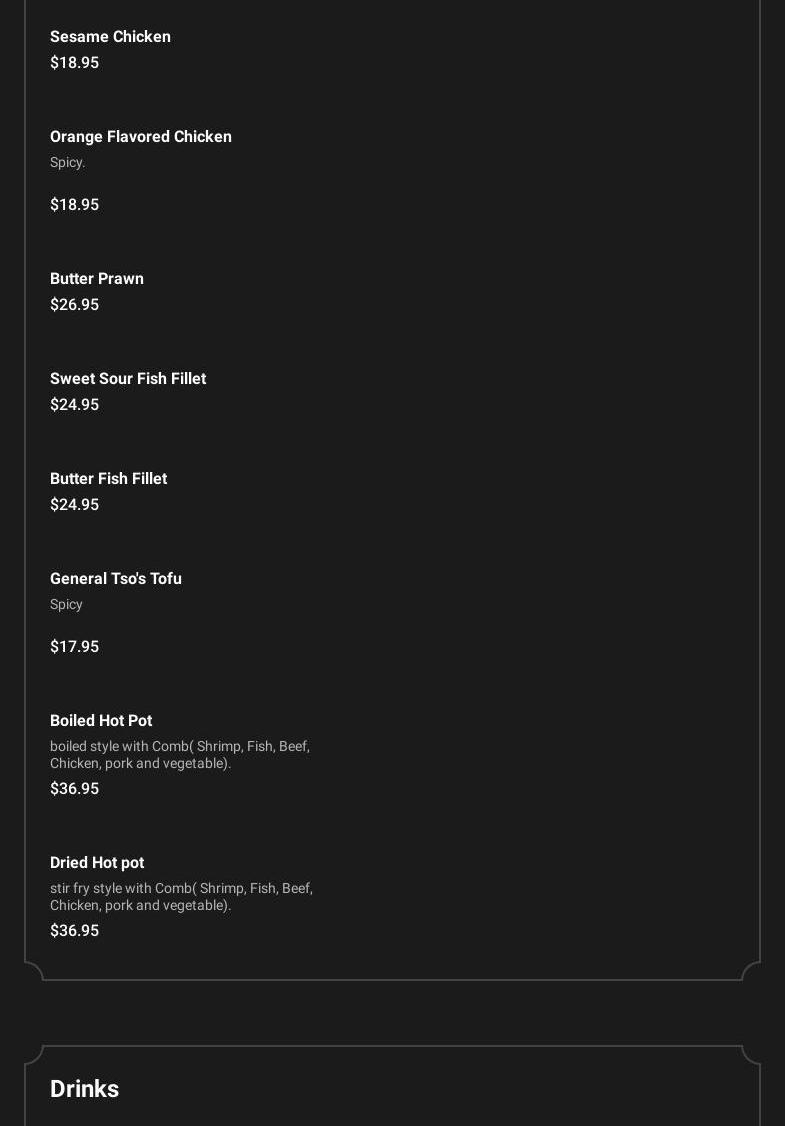Open the Sweet Sour Fish Fillet item
Image resolution: width=785 pixels, height=1126 pixels.
click(x=128, y=379)
